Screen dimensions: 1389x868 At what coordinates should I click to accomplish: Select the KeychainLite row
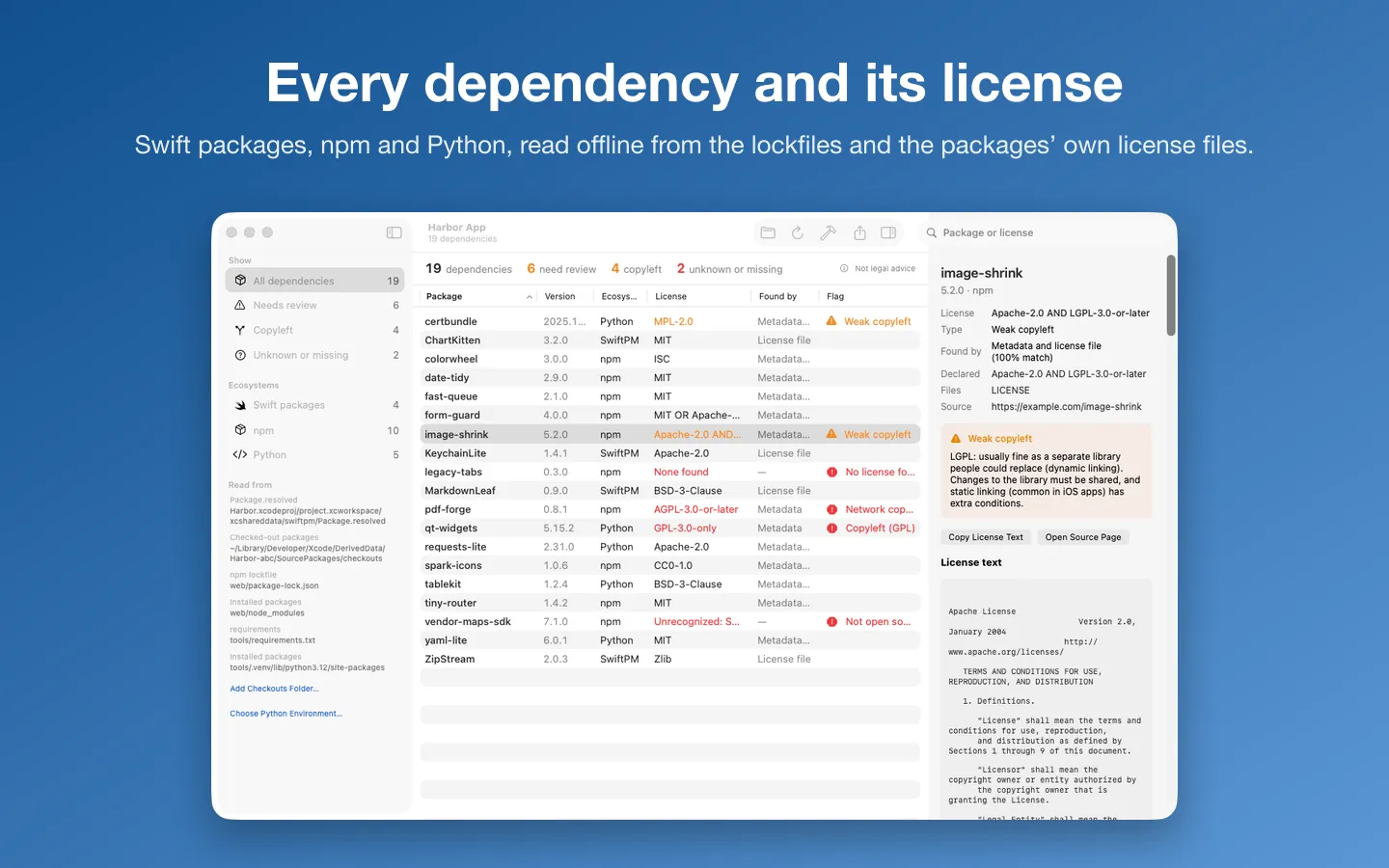(670, 453)
